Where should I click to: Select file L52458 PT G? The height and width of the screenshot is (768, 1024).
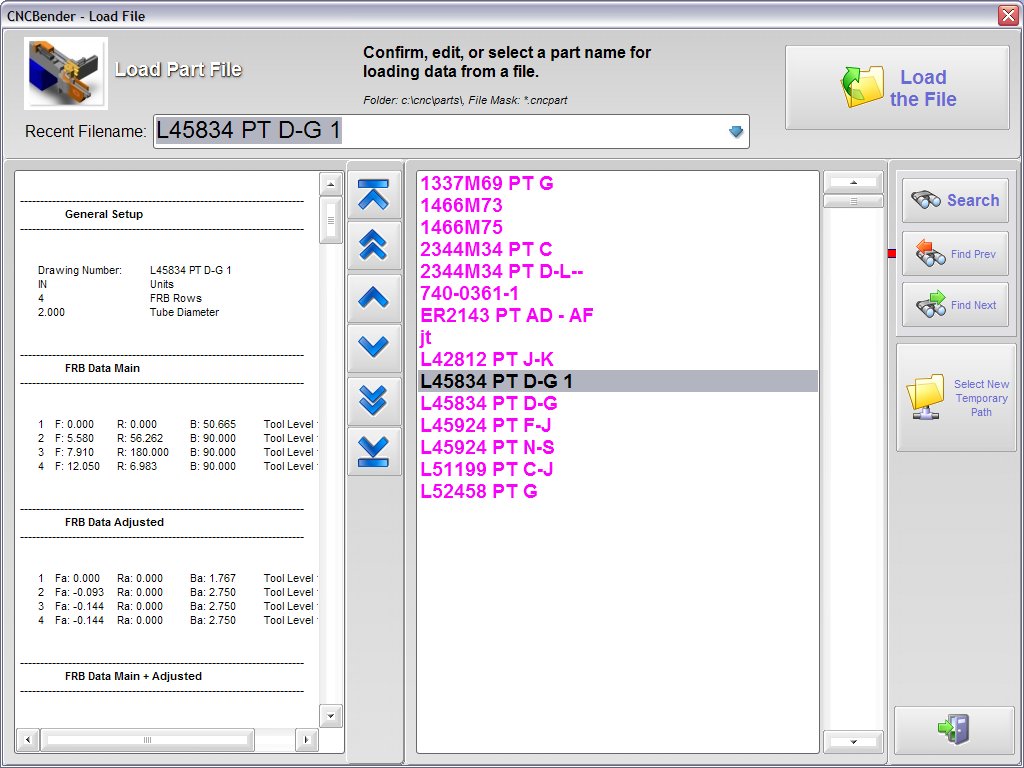click(x=479, y=491)
